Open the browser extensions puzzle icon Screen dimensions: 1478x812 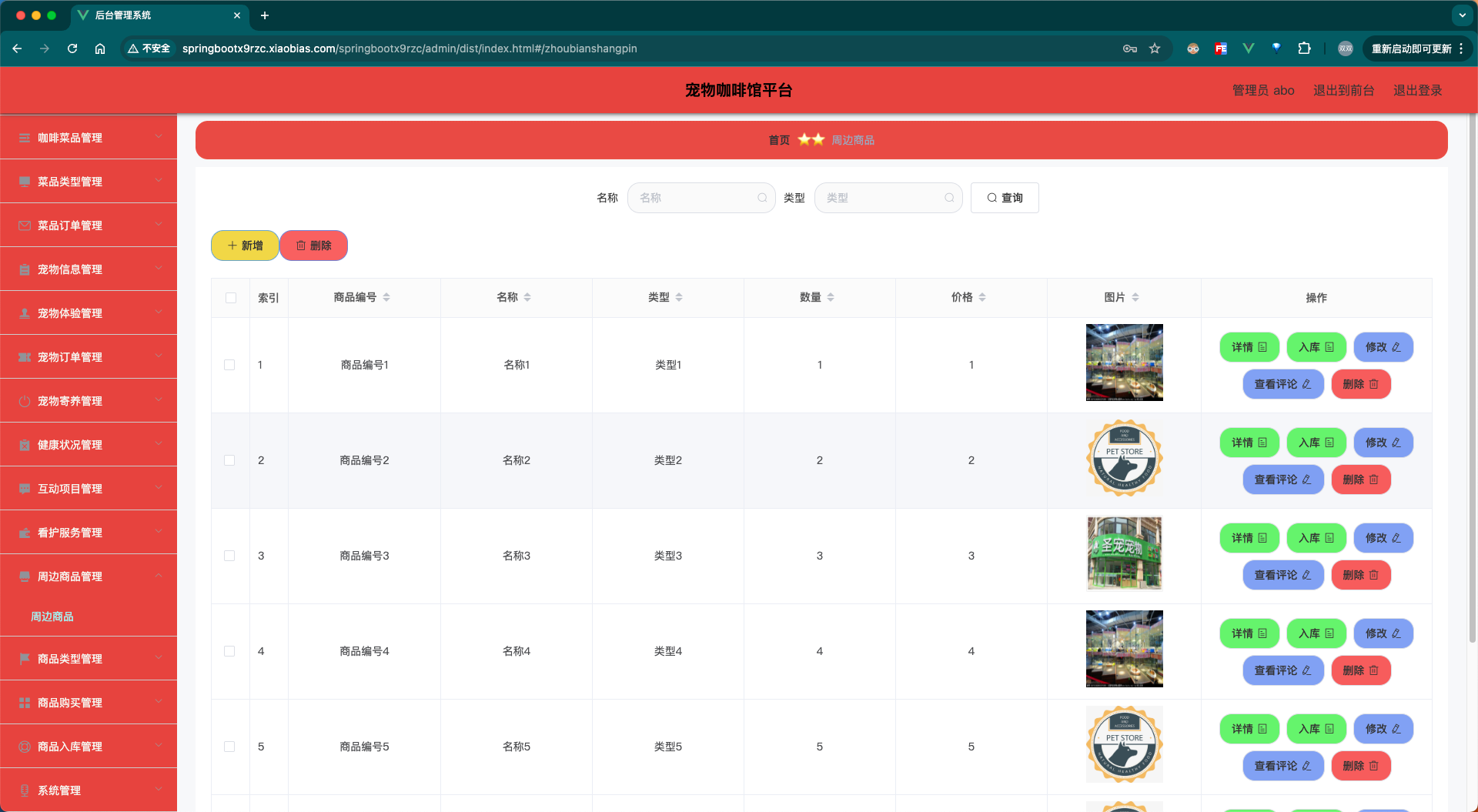tap(1304, 48)
